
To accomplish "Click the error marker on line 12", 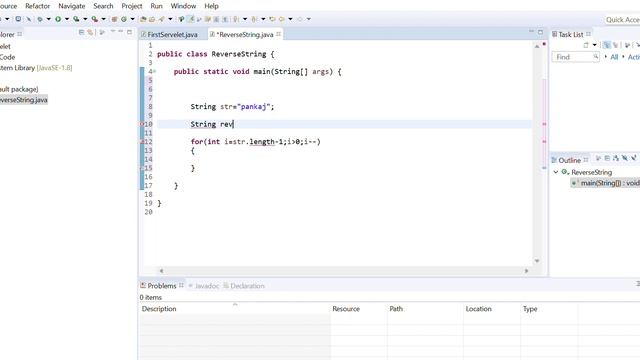I will (142, 142).
